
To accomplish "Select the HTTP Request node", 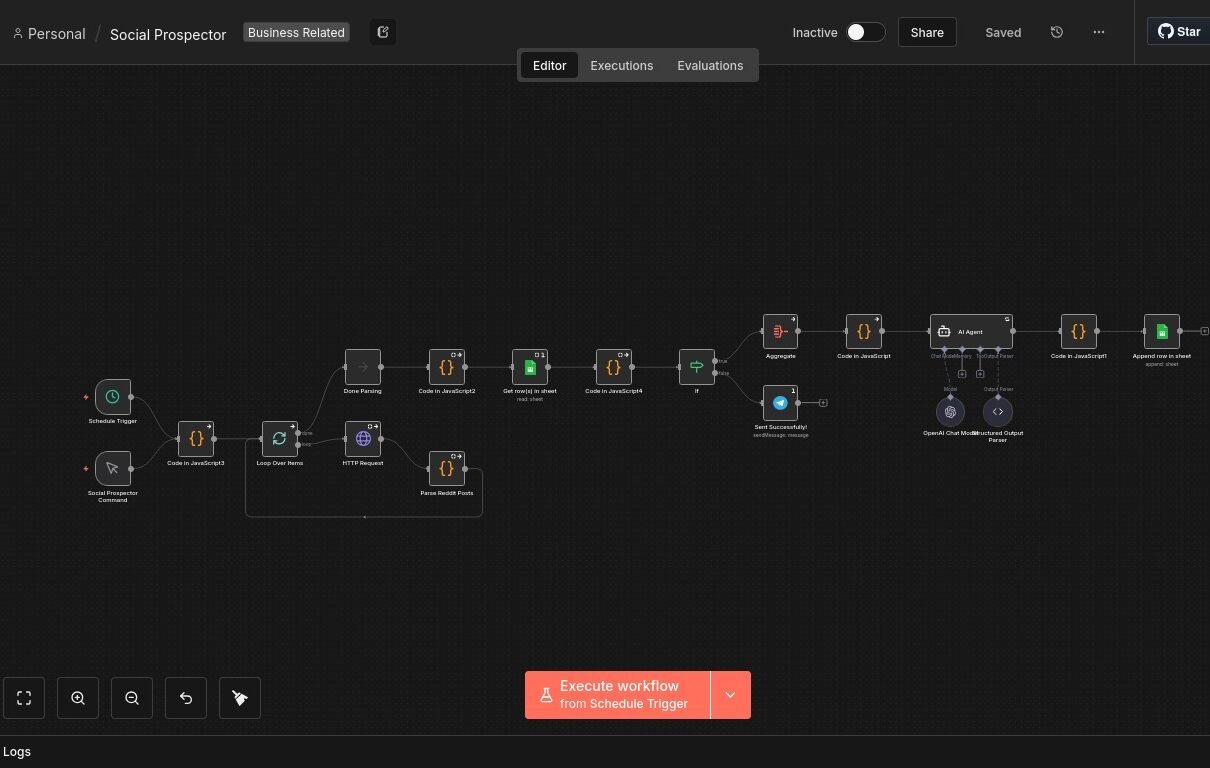I will click(363, 439).
